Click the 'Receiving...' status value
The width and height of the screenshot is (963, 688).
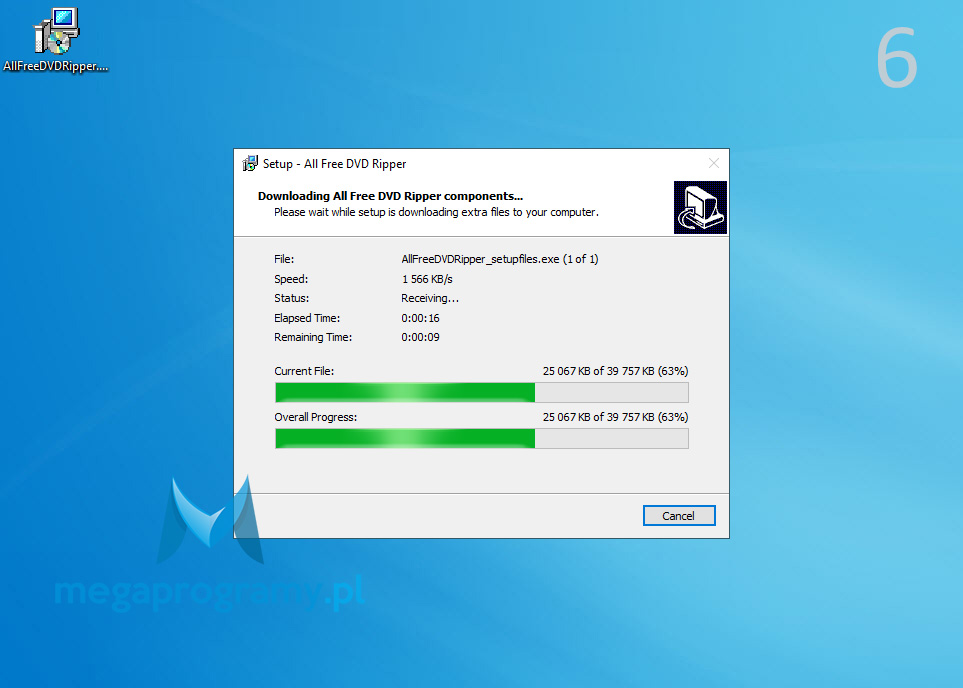coord(430,299)
